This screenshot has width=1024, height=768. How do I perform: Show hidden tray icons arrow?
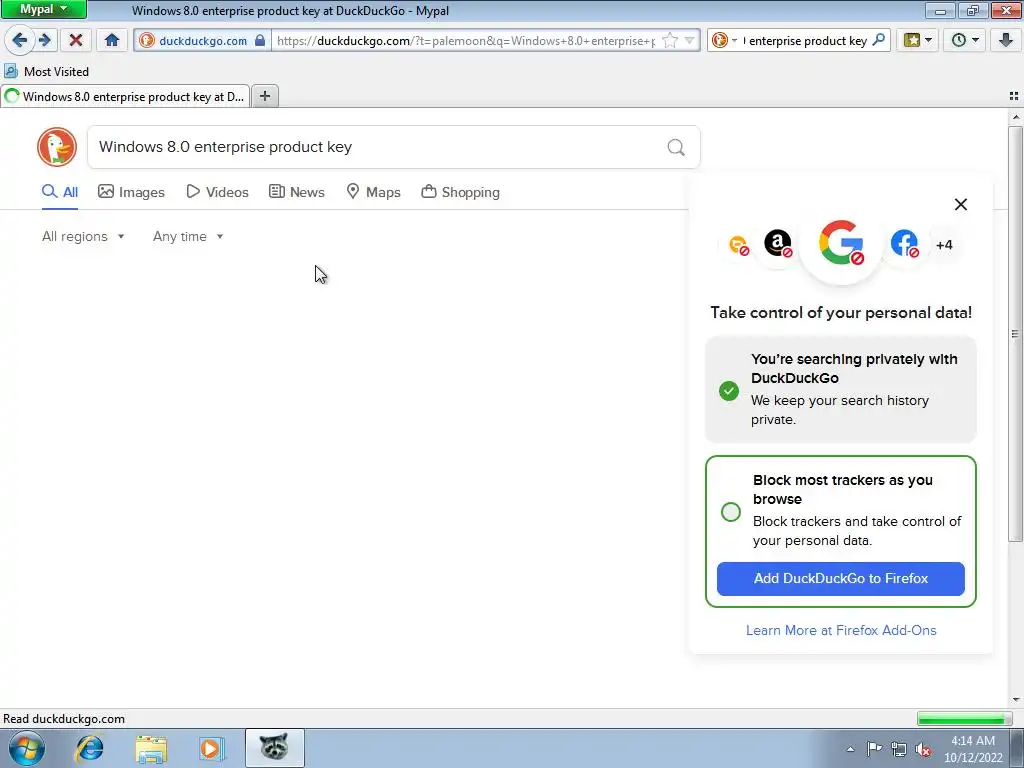(x=850, y=750)
